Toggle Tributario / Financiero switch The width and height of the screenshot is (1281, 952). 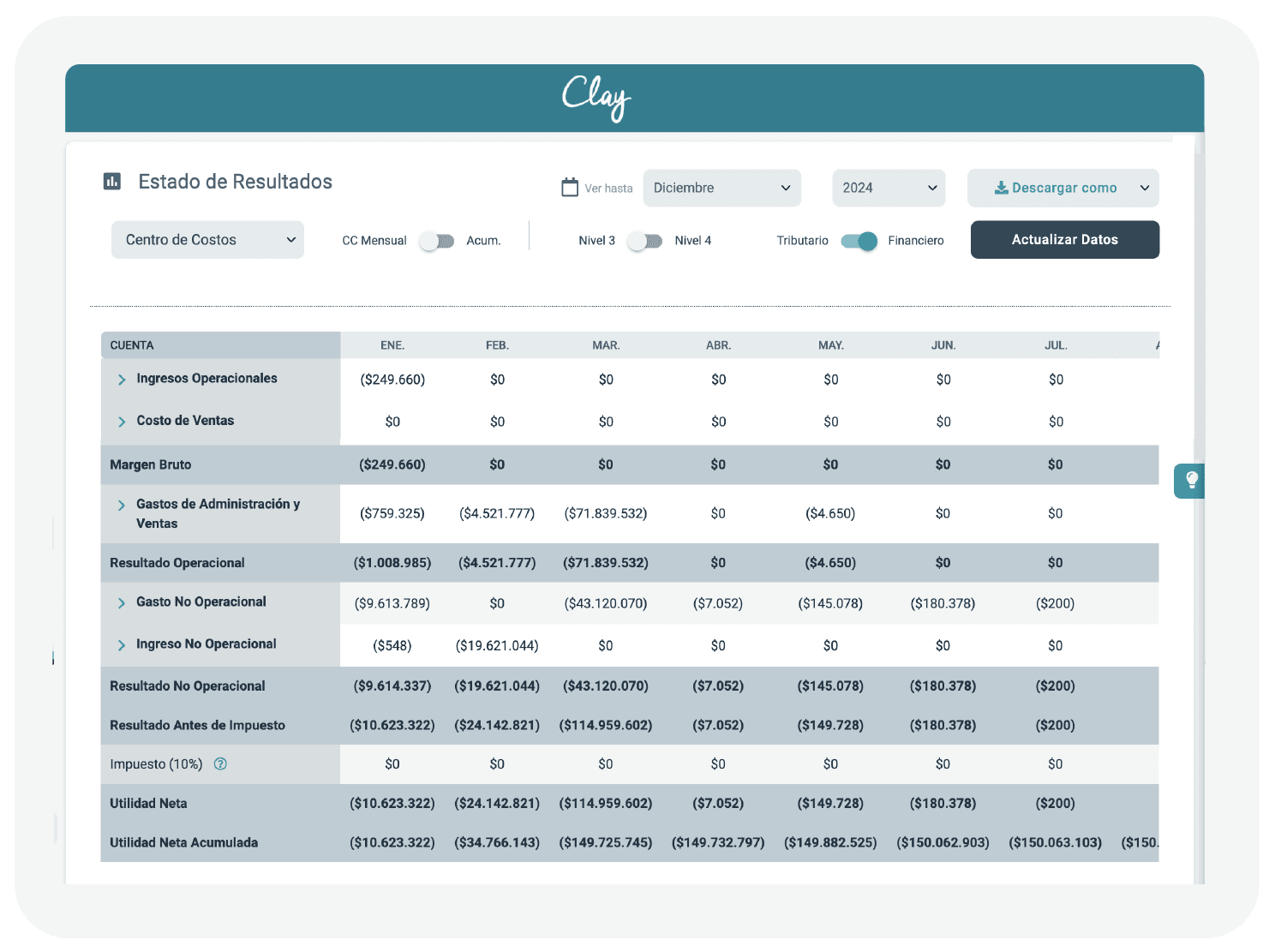click(x=859, y=241)
